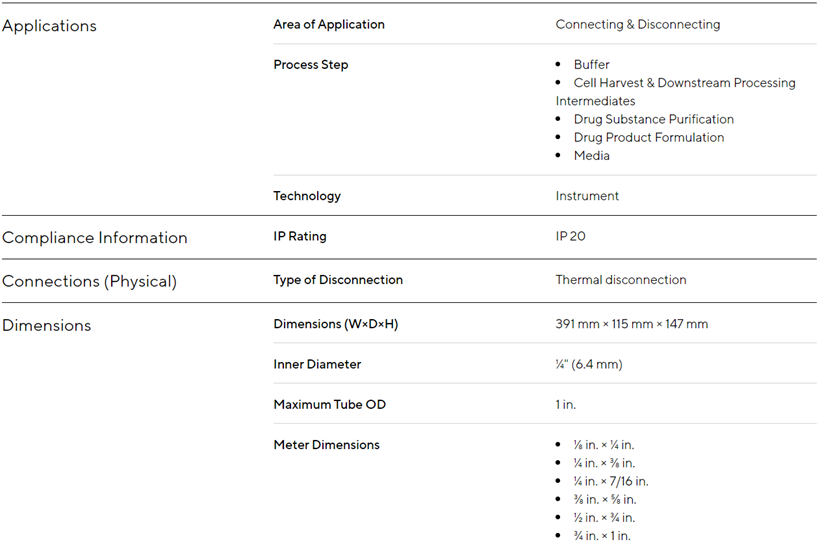
Task: Click the Technology row label
Action: pos(307,196)
